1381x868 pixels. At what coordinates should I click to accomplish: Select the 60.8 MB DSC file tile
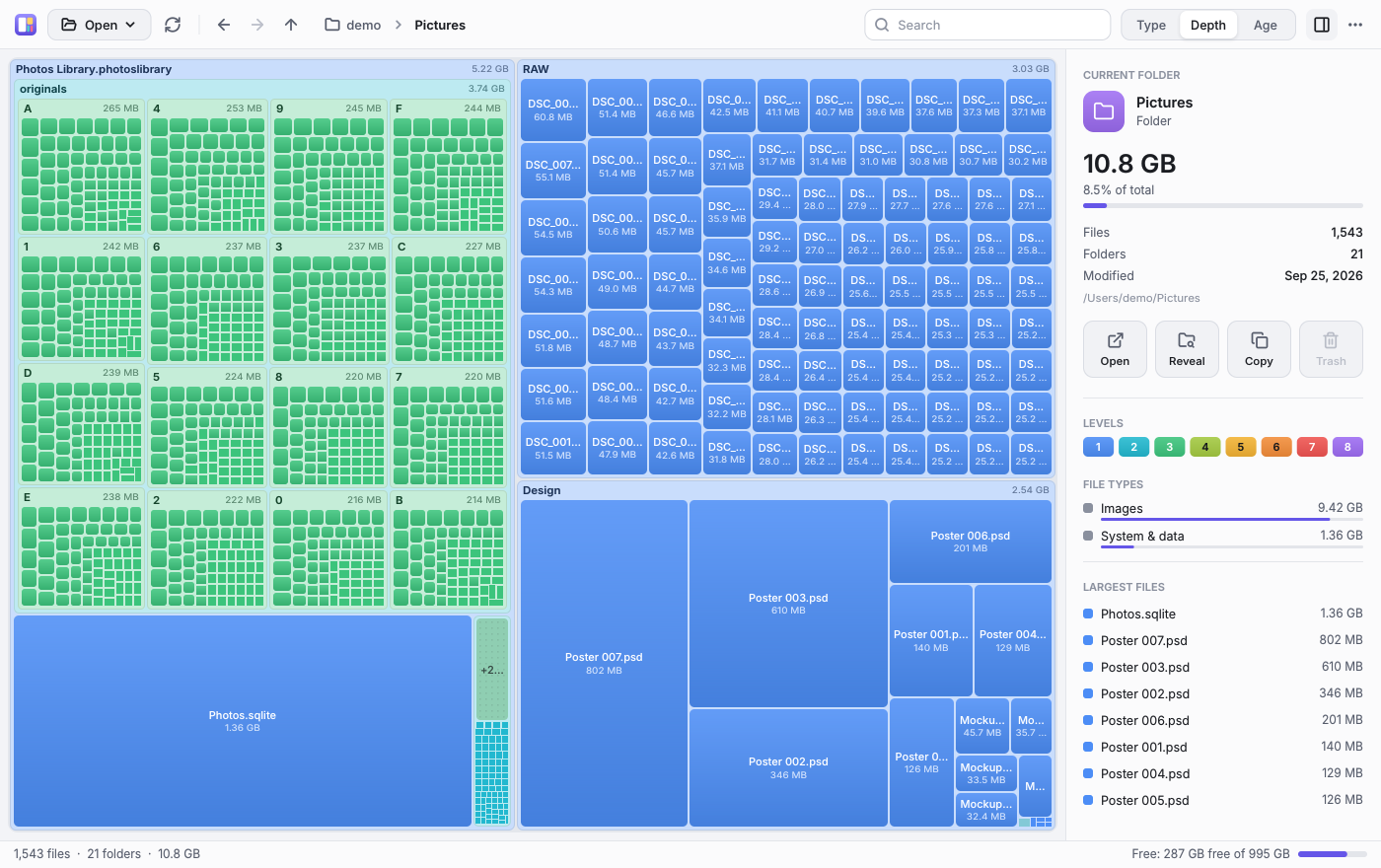point(553,109)
